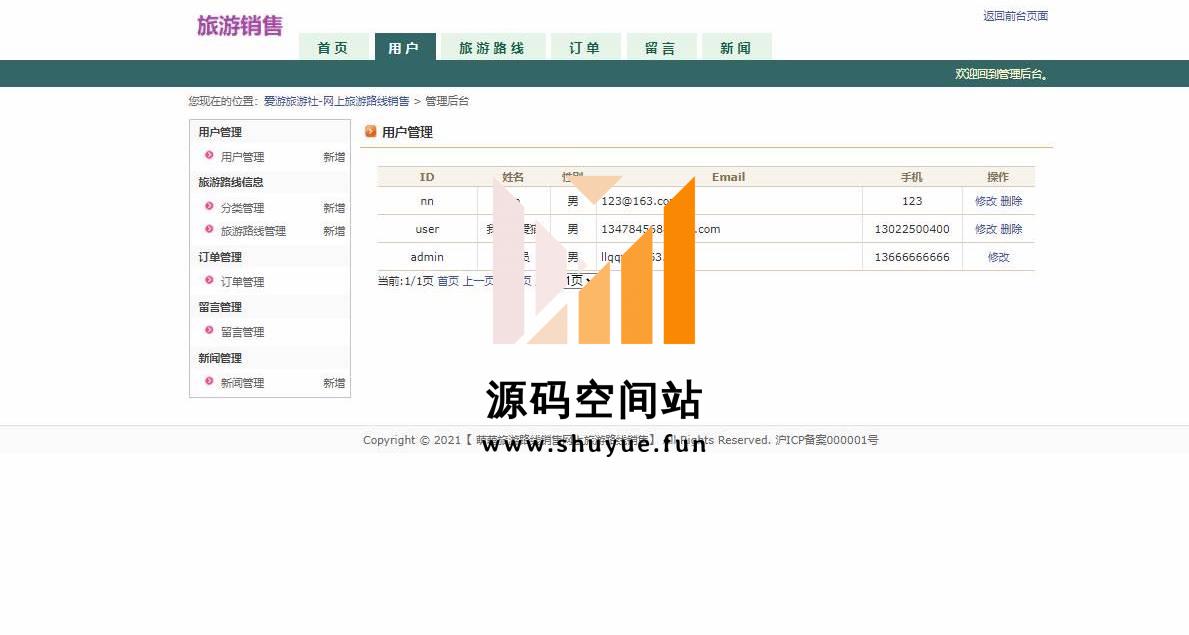Viewport: 1189px width, 635px height.
Task: Click 删除 in the nn user row
Action: pos(1011,201)
